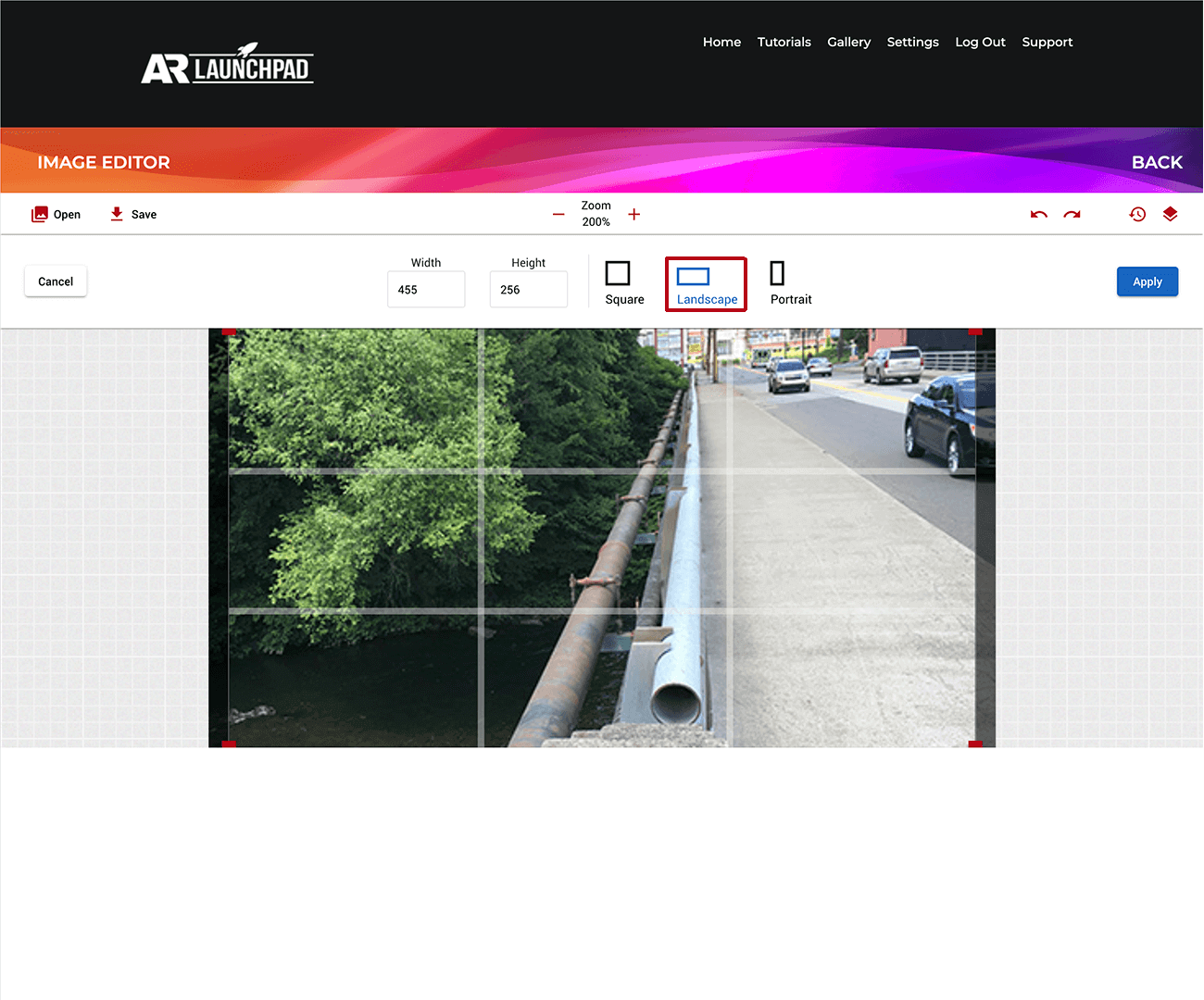Open the Gallery page
This screenshot has width=1204, height=1000.
[x=849, y=42]
